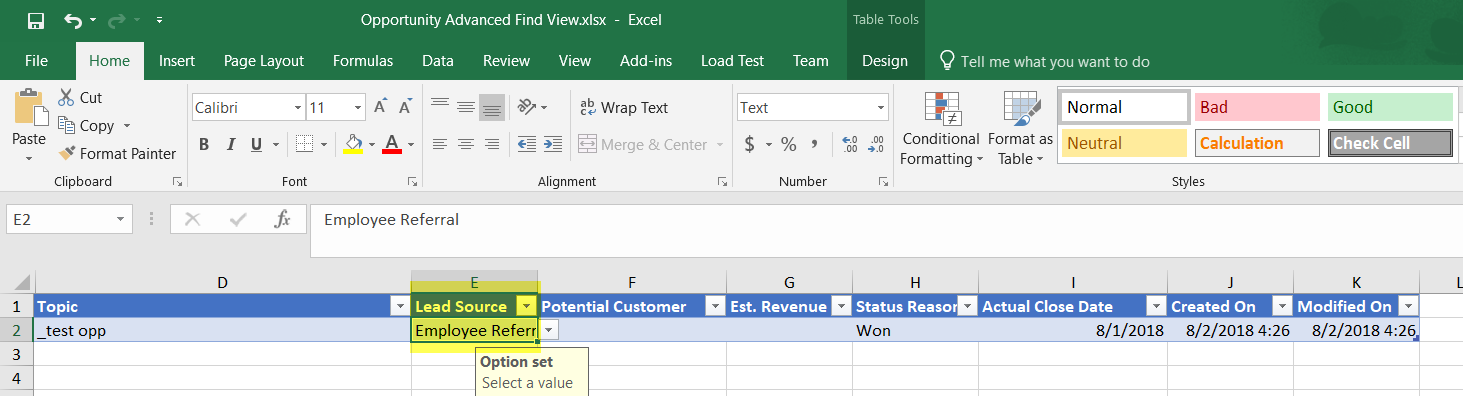1463x396 pixels.
Task: Save the workbook using the floppy disk icon
Action: coord(36,20)
